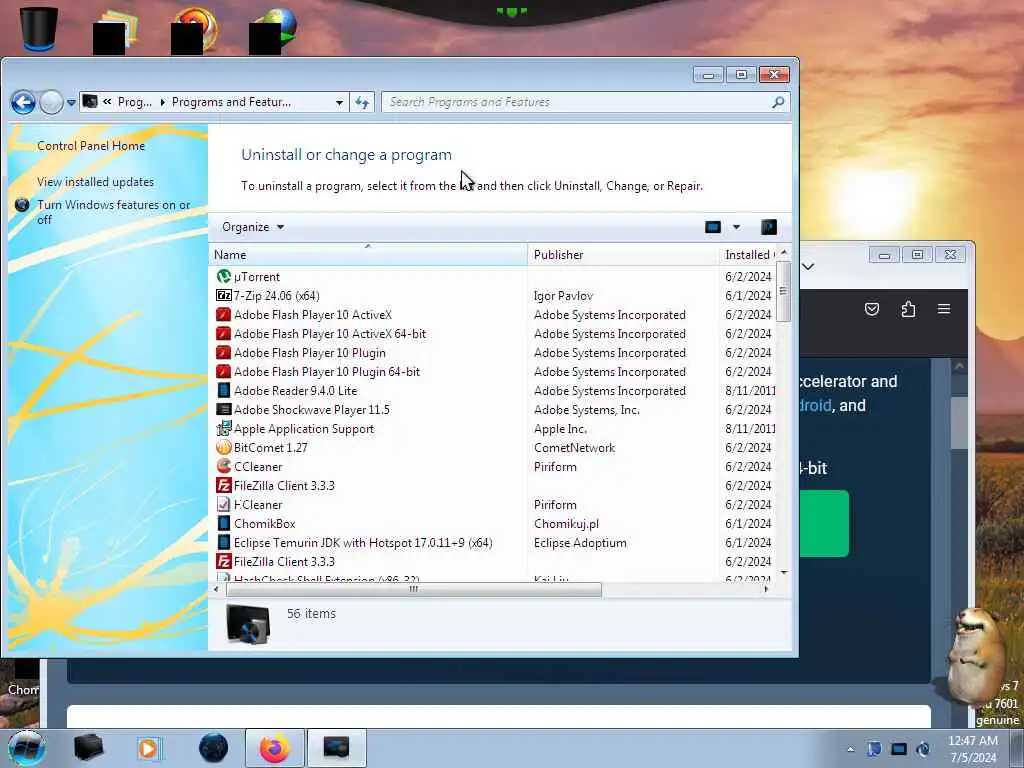Click the horizontal scrollbar thumb
Viewport: 1024px width, 768px height.
pyautogui.click(x=413, y=589)
